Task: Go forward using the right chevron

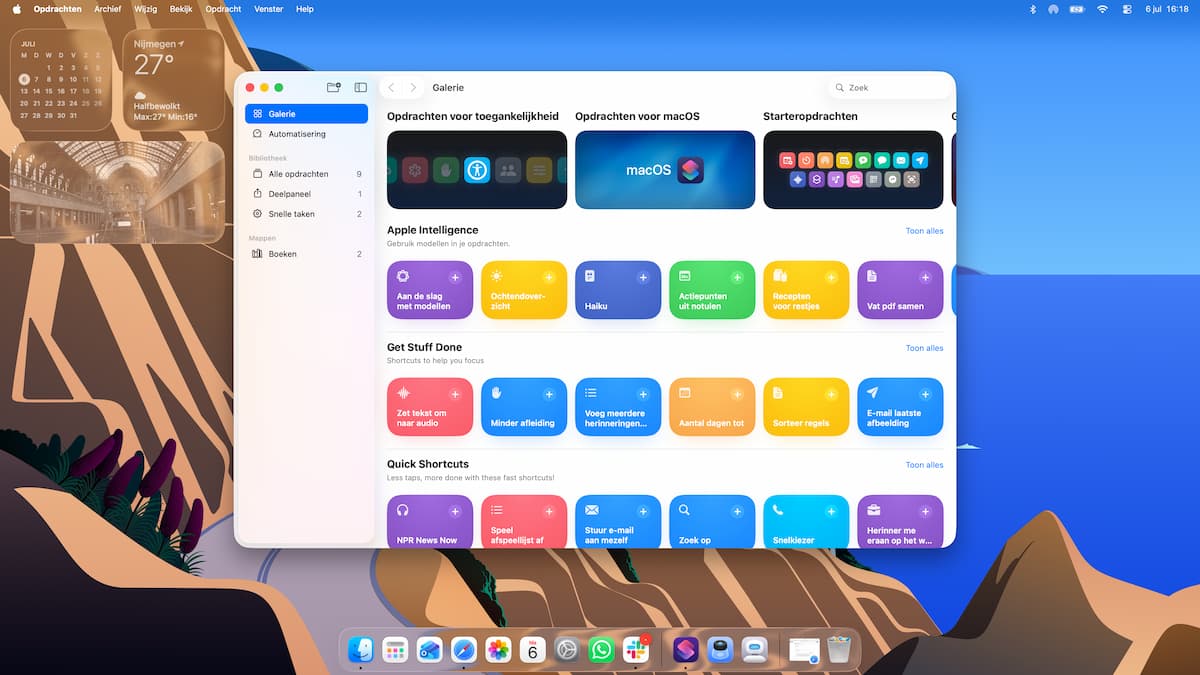Action: [x=413, y=88]
